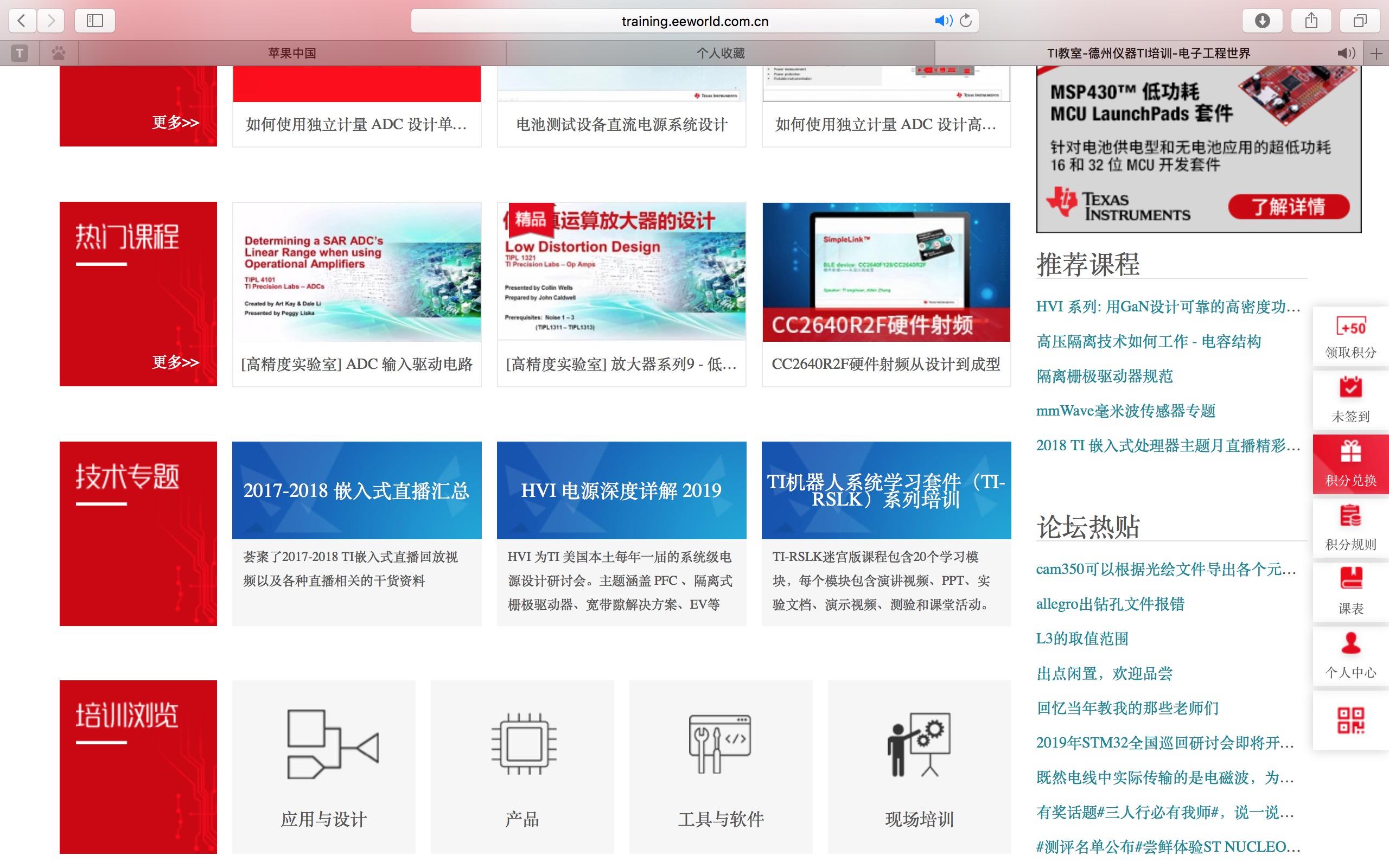Open the CC2640R2F硬件射频 course thumbnail

885,272
